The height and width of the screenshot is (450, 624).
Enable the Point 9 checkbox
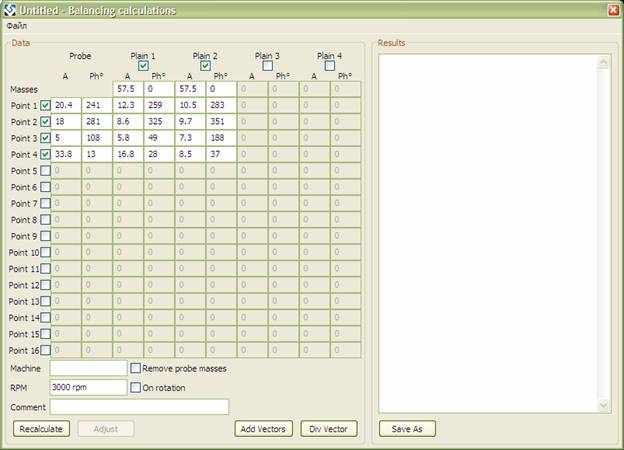pyautogui.click(x=45, y=236)
